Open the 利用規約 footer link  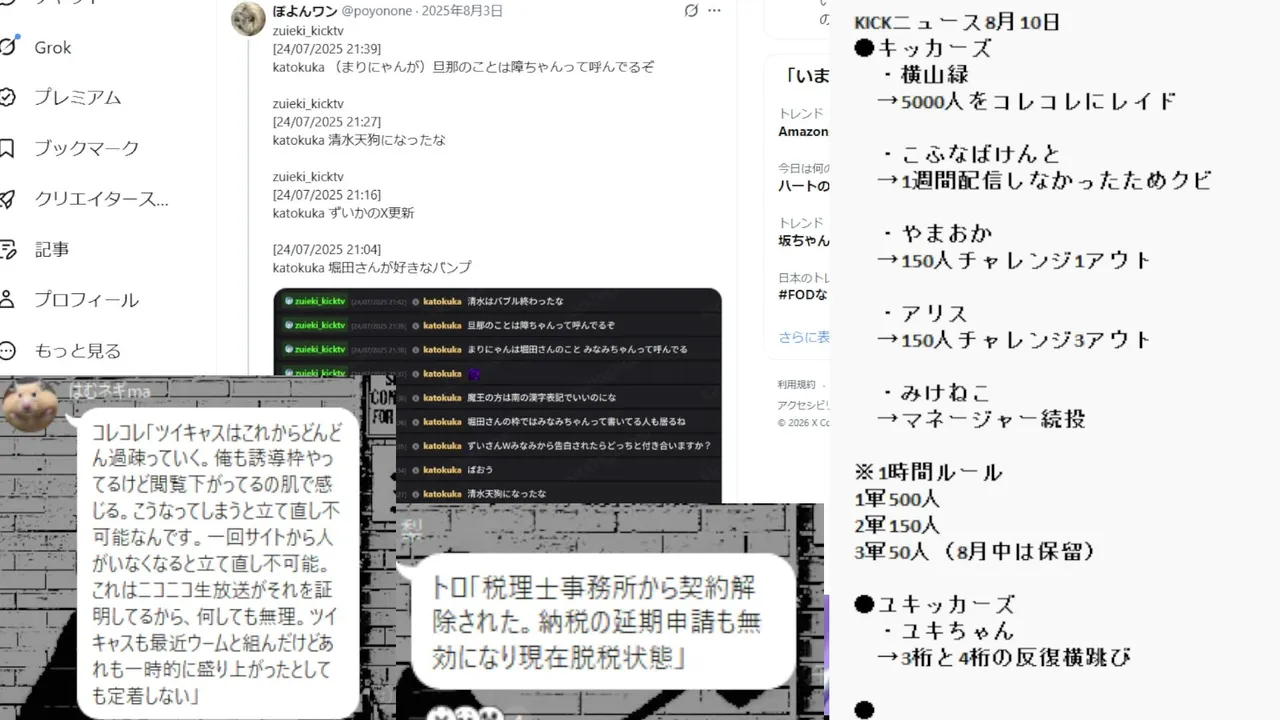797,385
